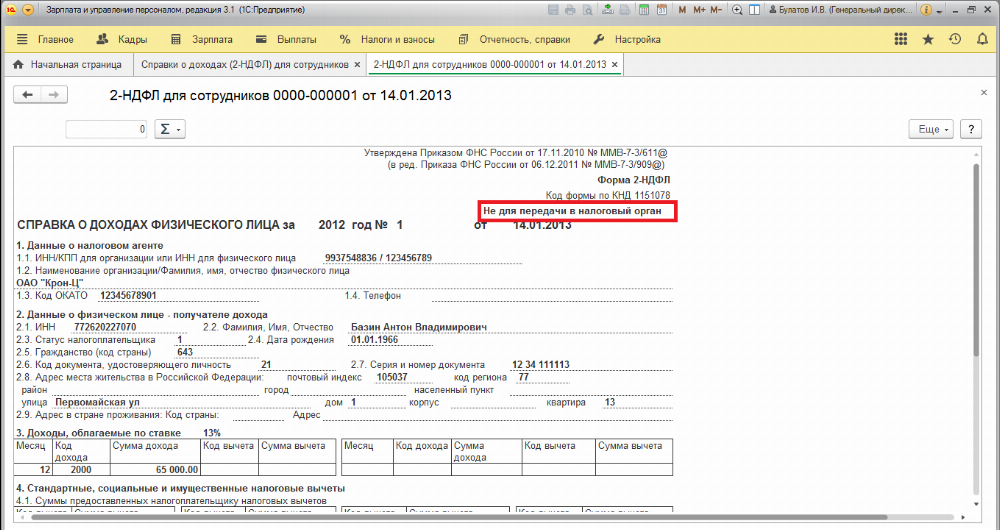Expand the sum Σ dropdown

pos(170,129)
